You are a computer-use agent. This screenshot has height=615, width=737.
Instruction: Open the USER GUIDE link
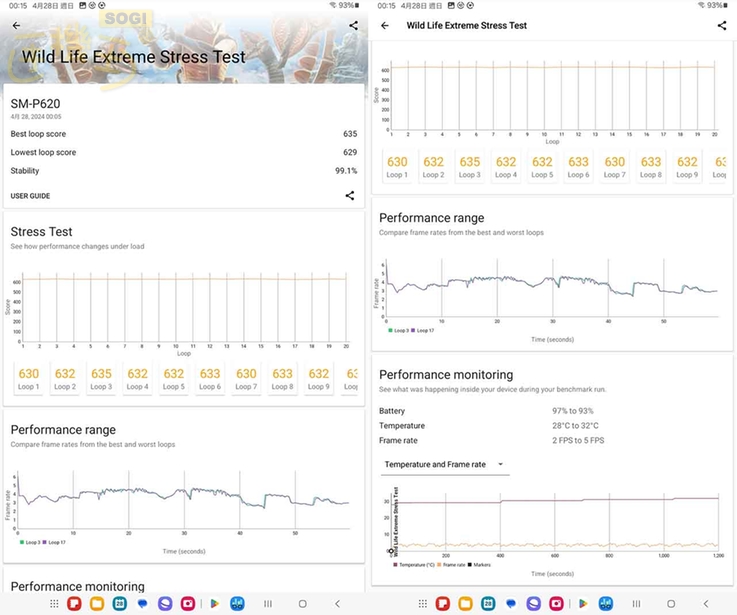tap(30, 196)
